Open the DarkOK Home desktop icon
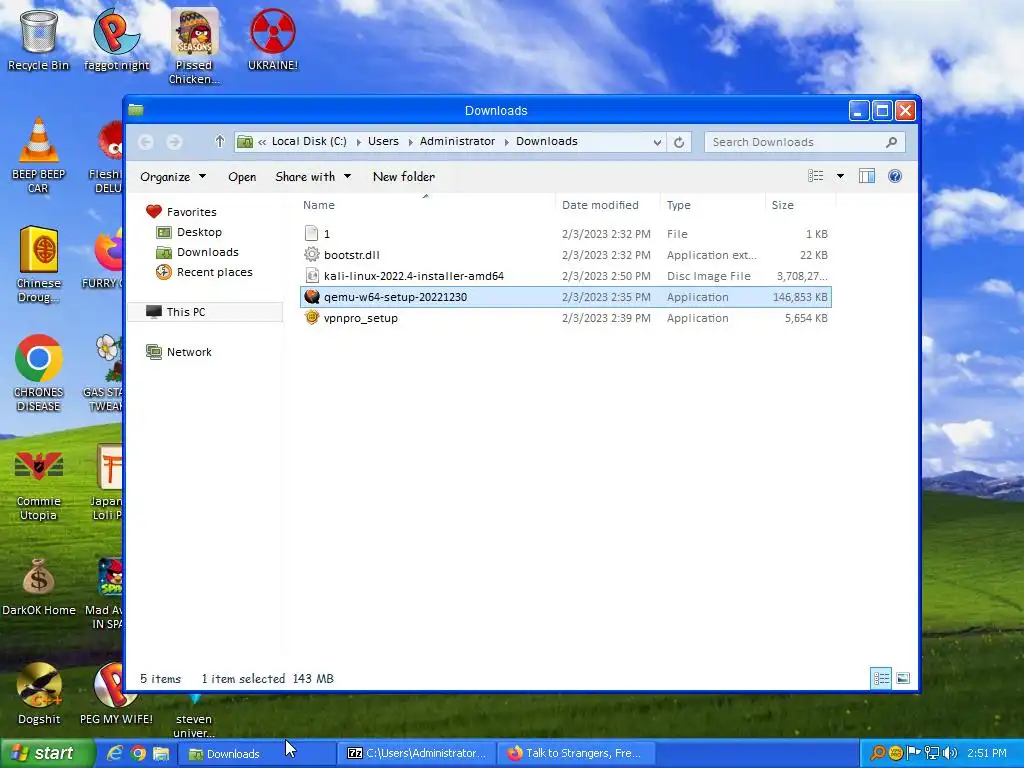This screenshot has height=768, width=1024. [x=39, y=586]
